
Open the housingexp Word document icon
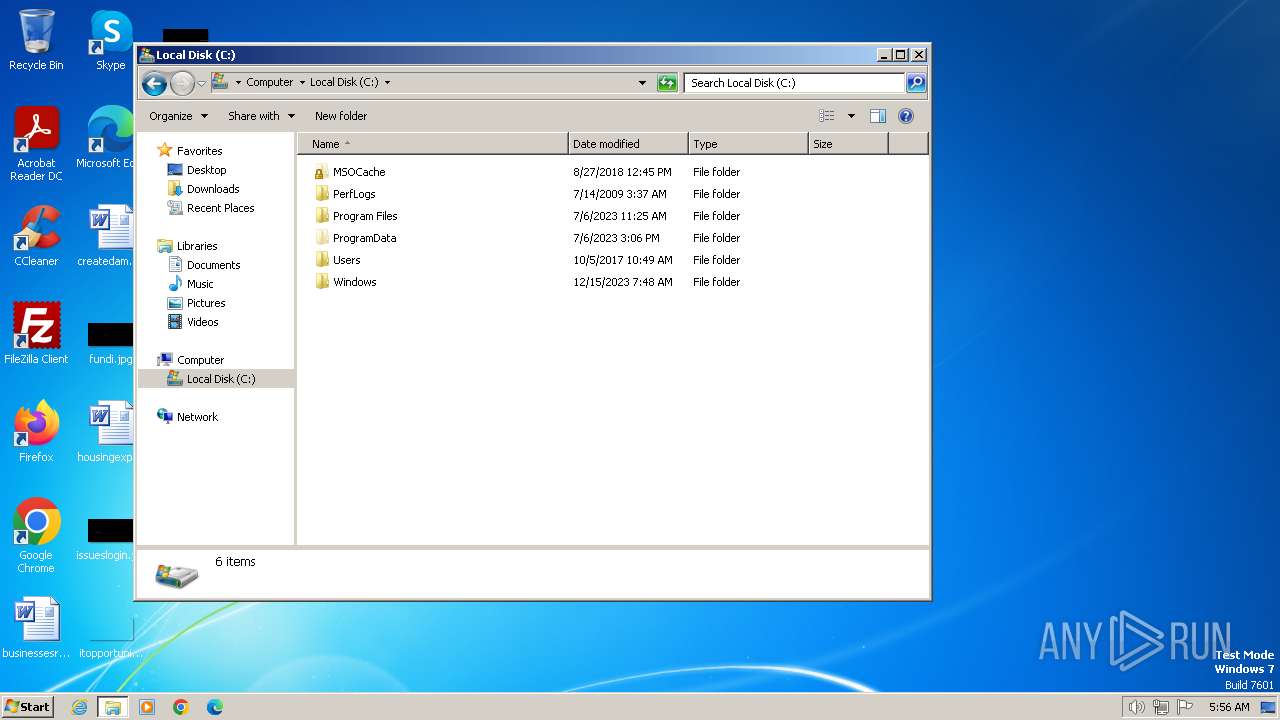click(x=106, y=432)
